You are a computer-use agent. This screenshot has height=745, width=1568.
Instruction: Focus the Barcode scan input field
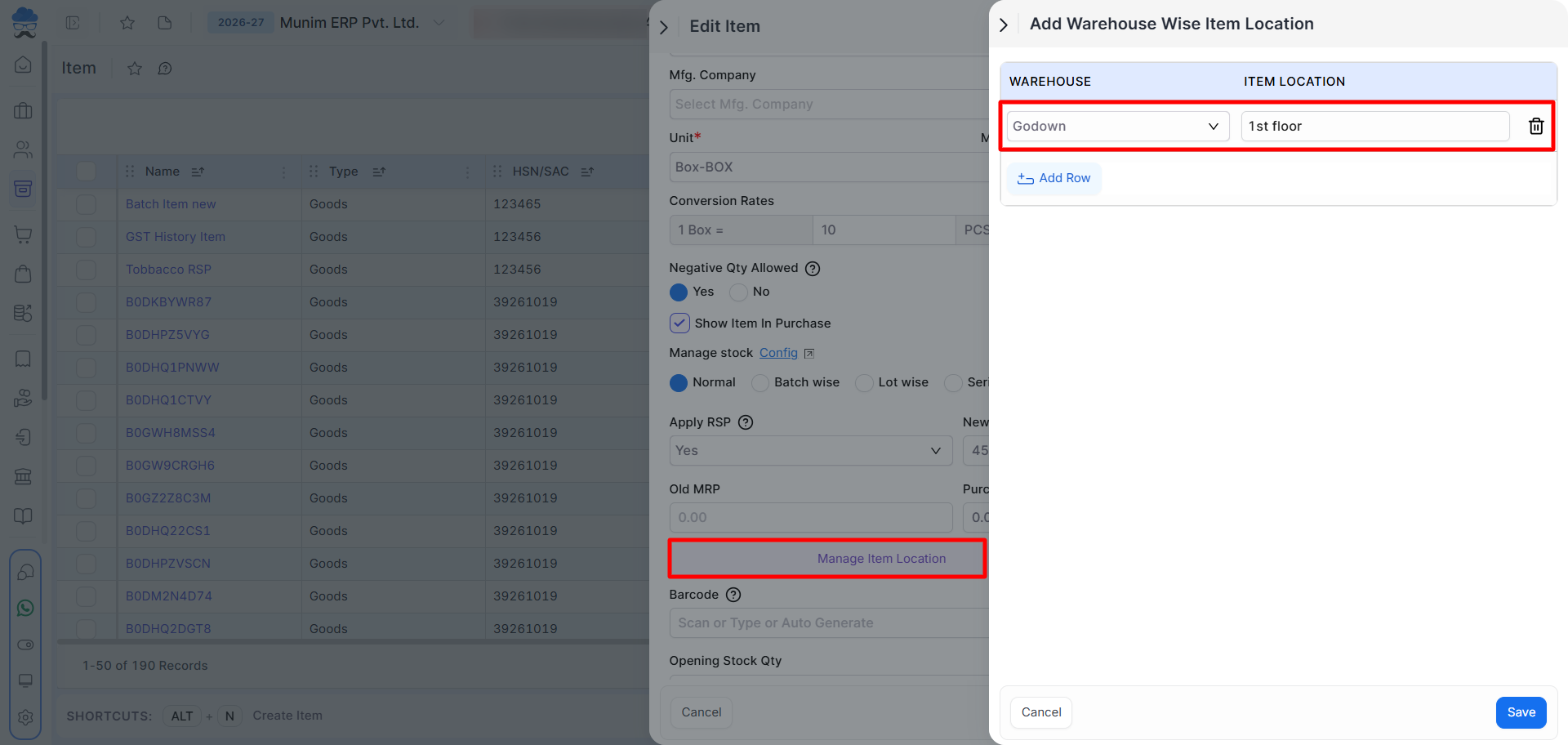829,622
